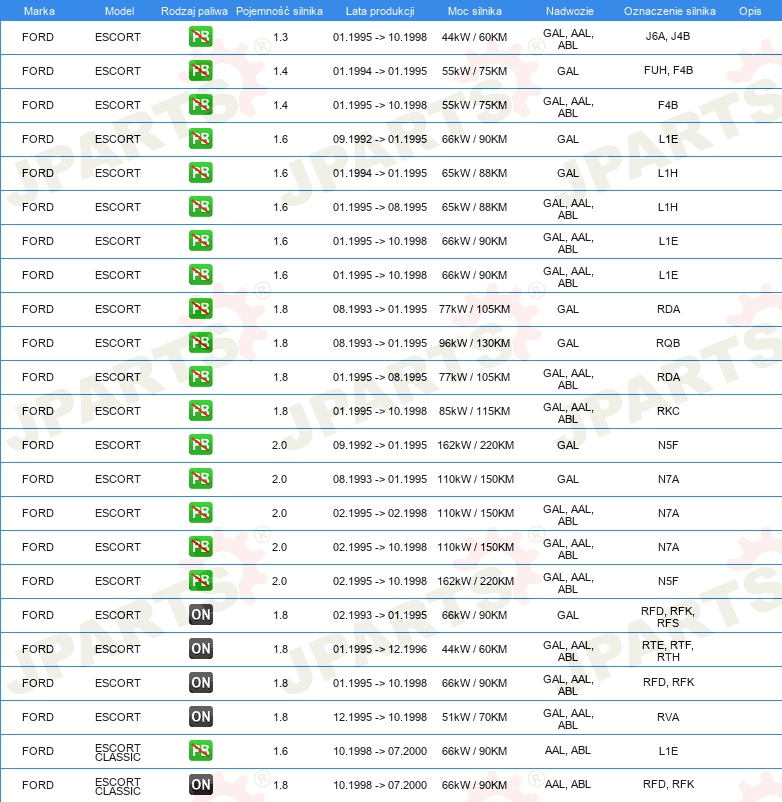Click the diesel ON icon in the Escort Classic RFD, RFK row

point(200,785)
